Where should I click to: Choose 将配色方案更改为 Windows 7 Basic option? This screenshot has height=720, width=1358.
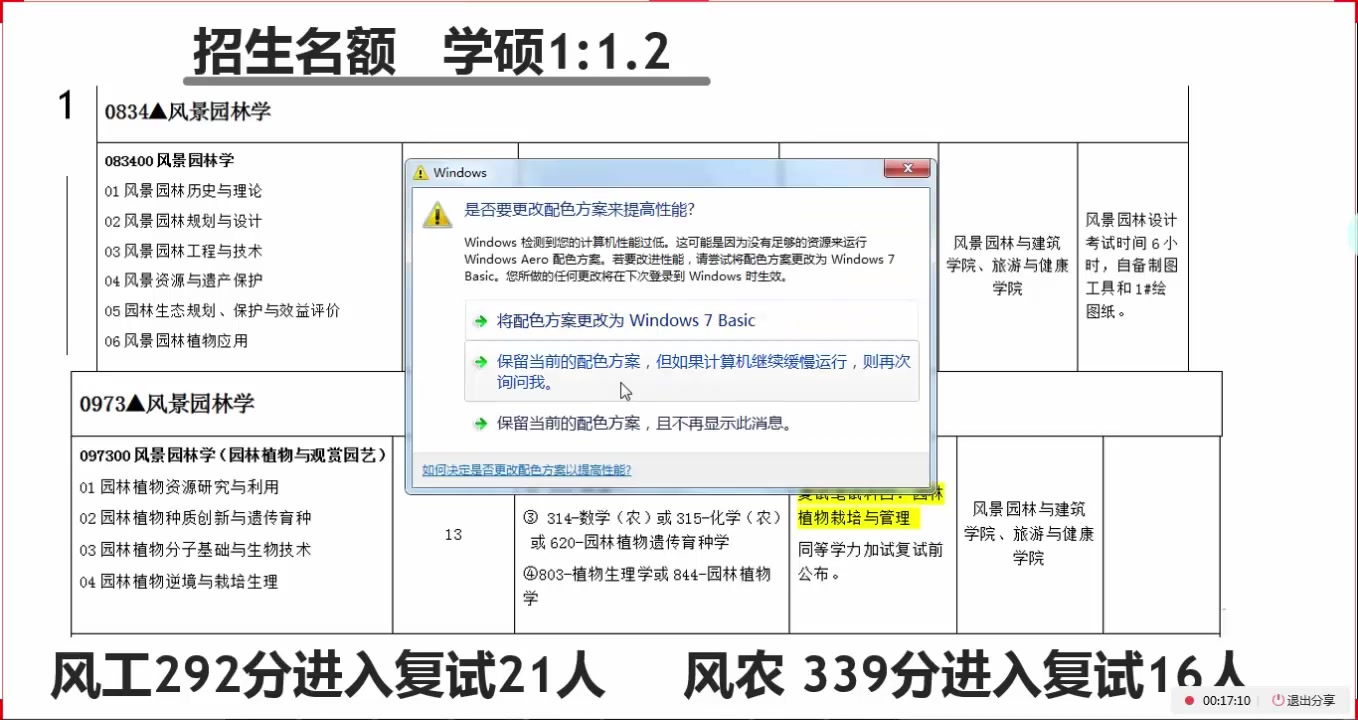tap(691, 320)
